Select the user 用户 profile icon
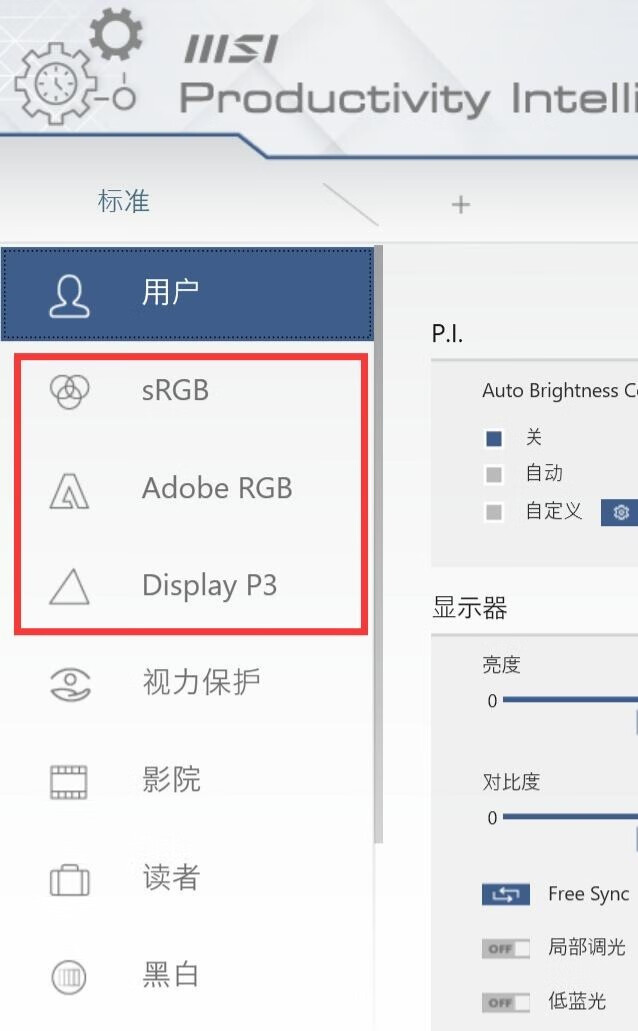This screenshot has height=1031, width=638. (x=69, y=296)
